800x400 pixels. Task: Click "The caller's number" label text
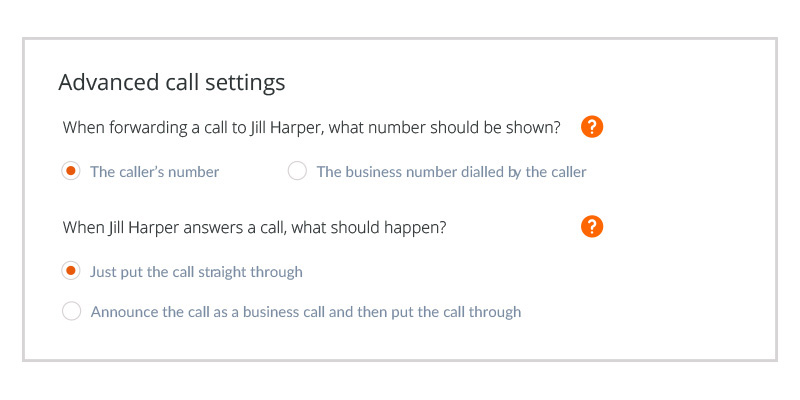click(x=155, y=172)
